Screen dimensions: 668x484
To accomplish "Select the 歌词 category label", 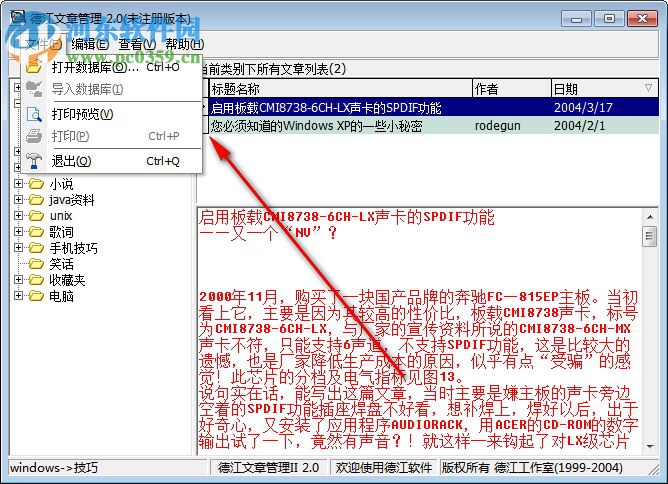I will (61, 232).
